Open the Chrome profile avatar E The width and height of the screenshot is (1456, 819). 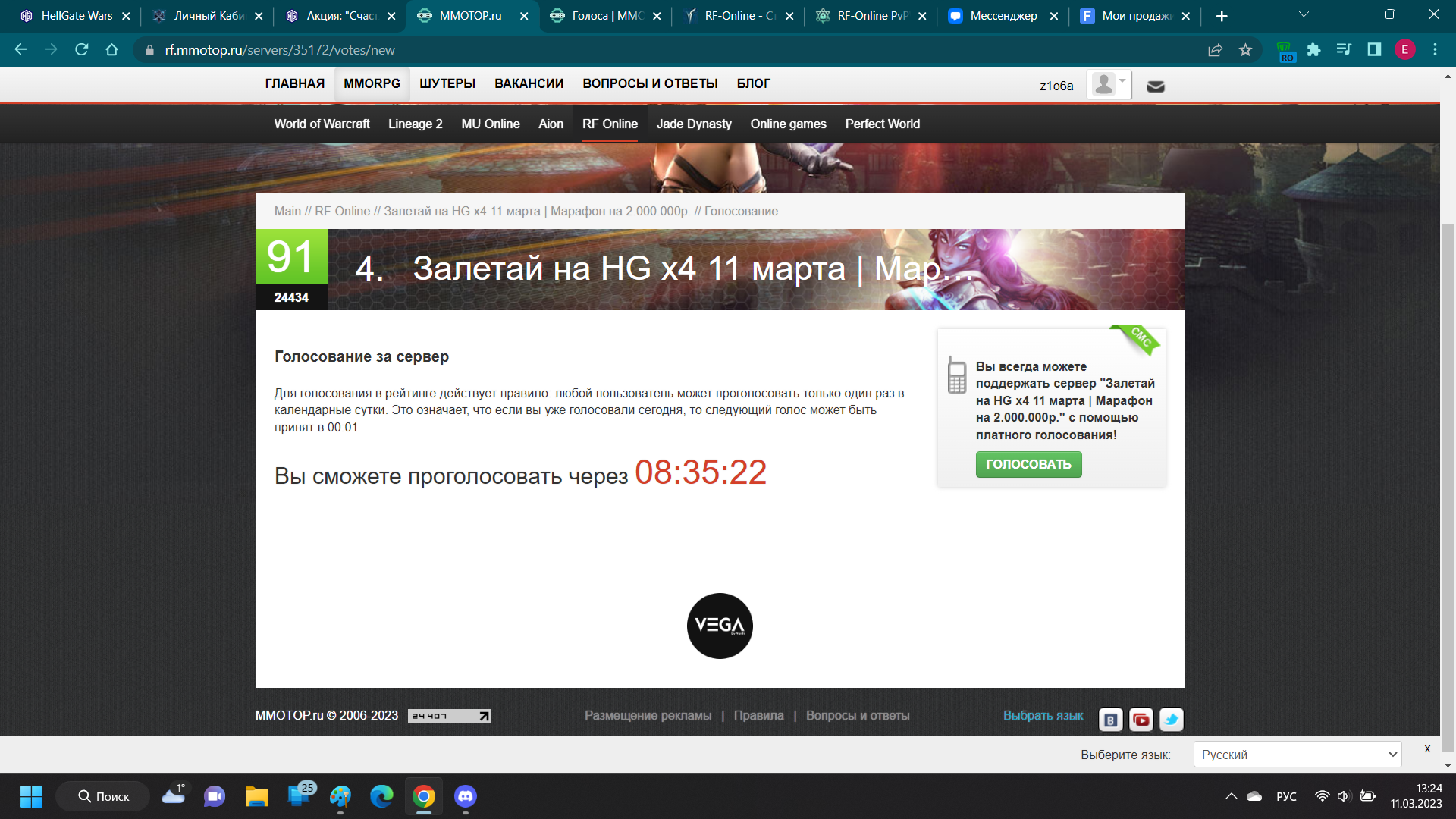(x=1404, y=49)
